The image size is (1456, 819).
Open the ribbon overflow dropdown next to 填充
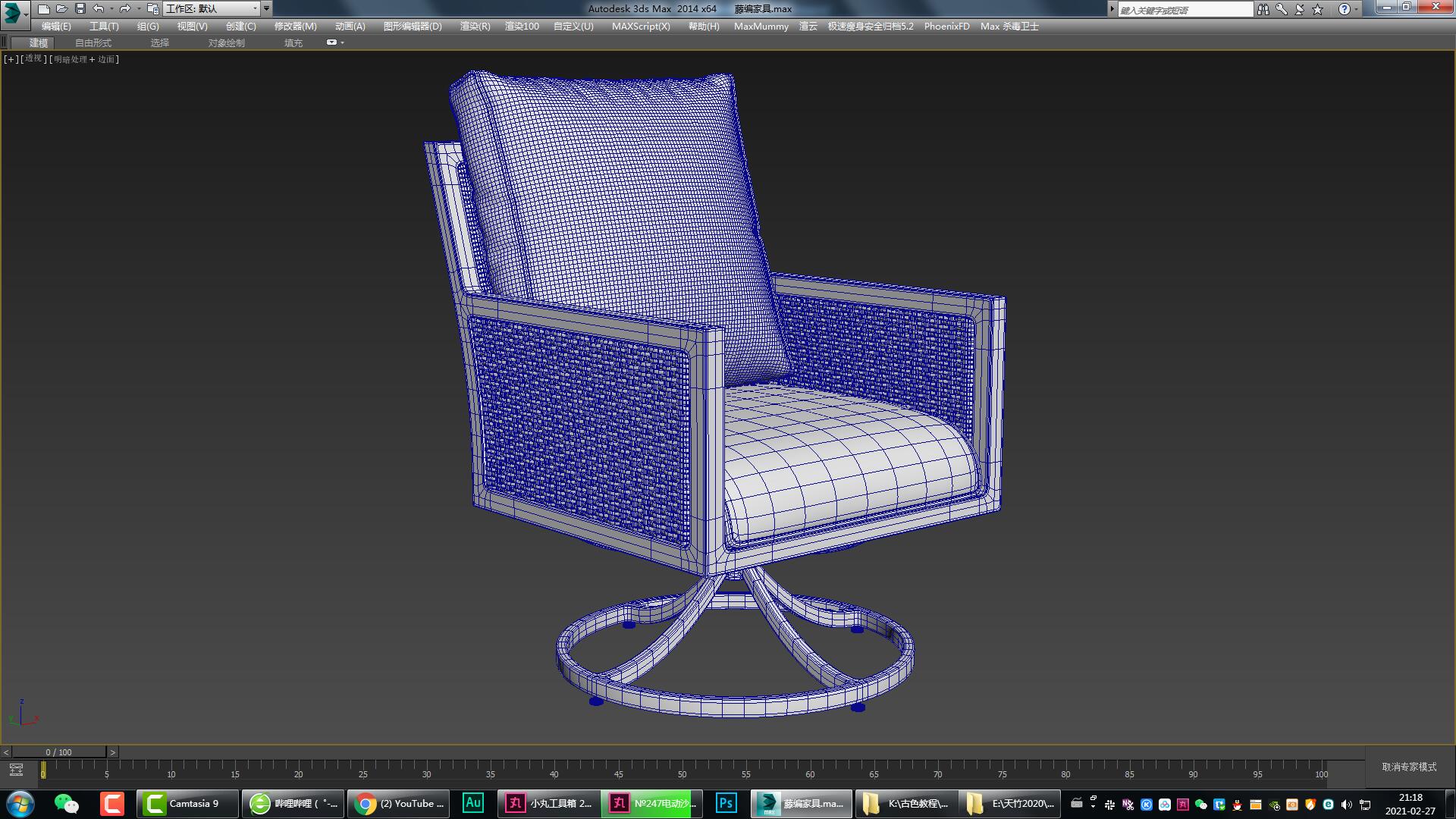coord(334,42)
